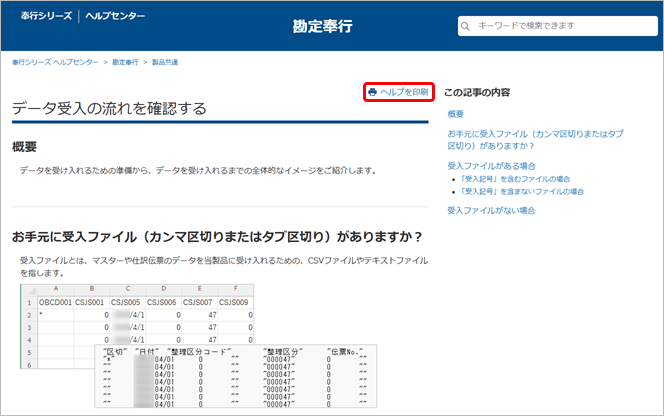Click the 概要 section heading
664x416 pixels.
coord(25,147)
